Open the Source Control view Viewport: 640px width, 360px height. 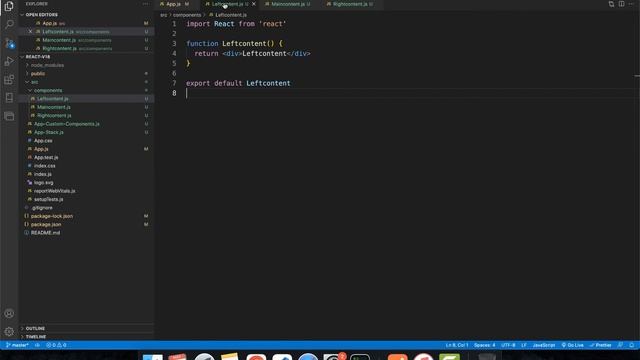click(x=9, y=43)
